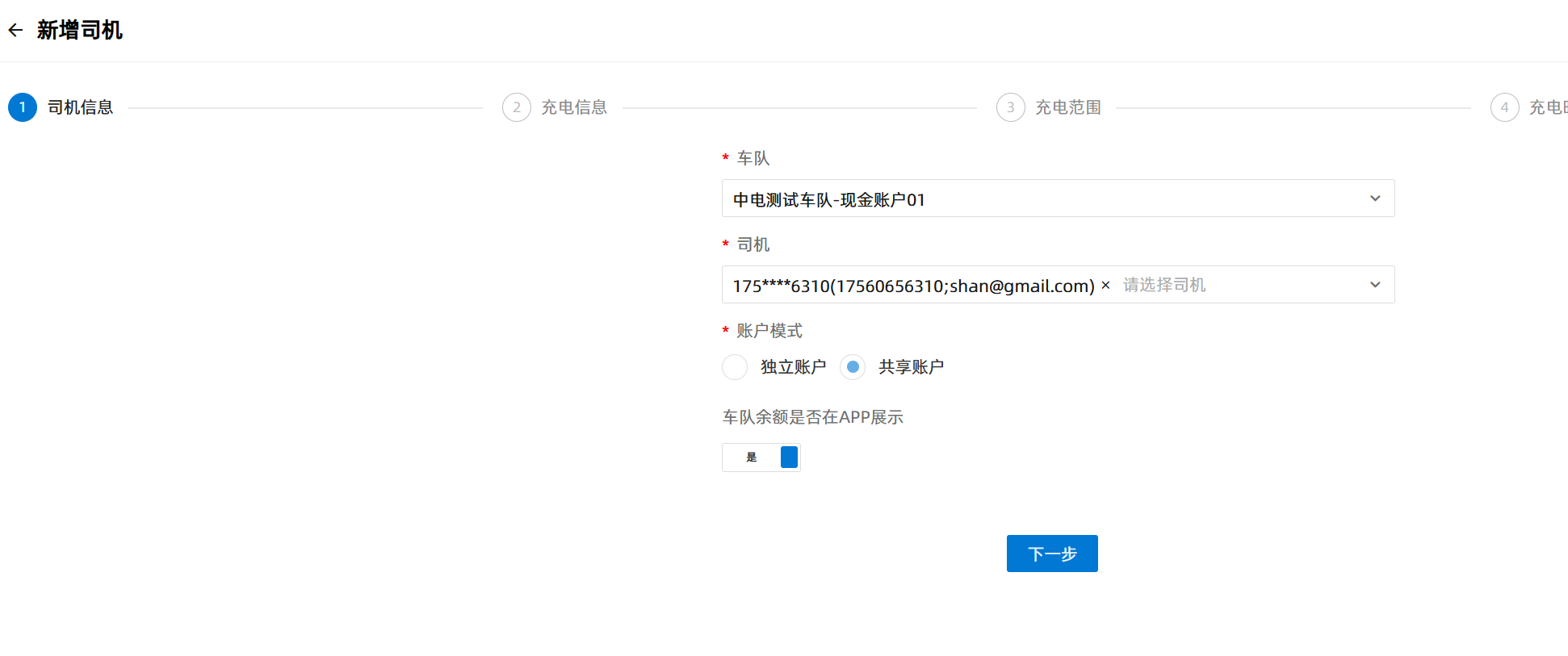Click the back arrow beside 新增司机
The height and width of the screenshot is (656, 1568).
(x=15, y=31)
